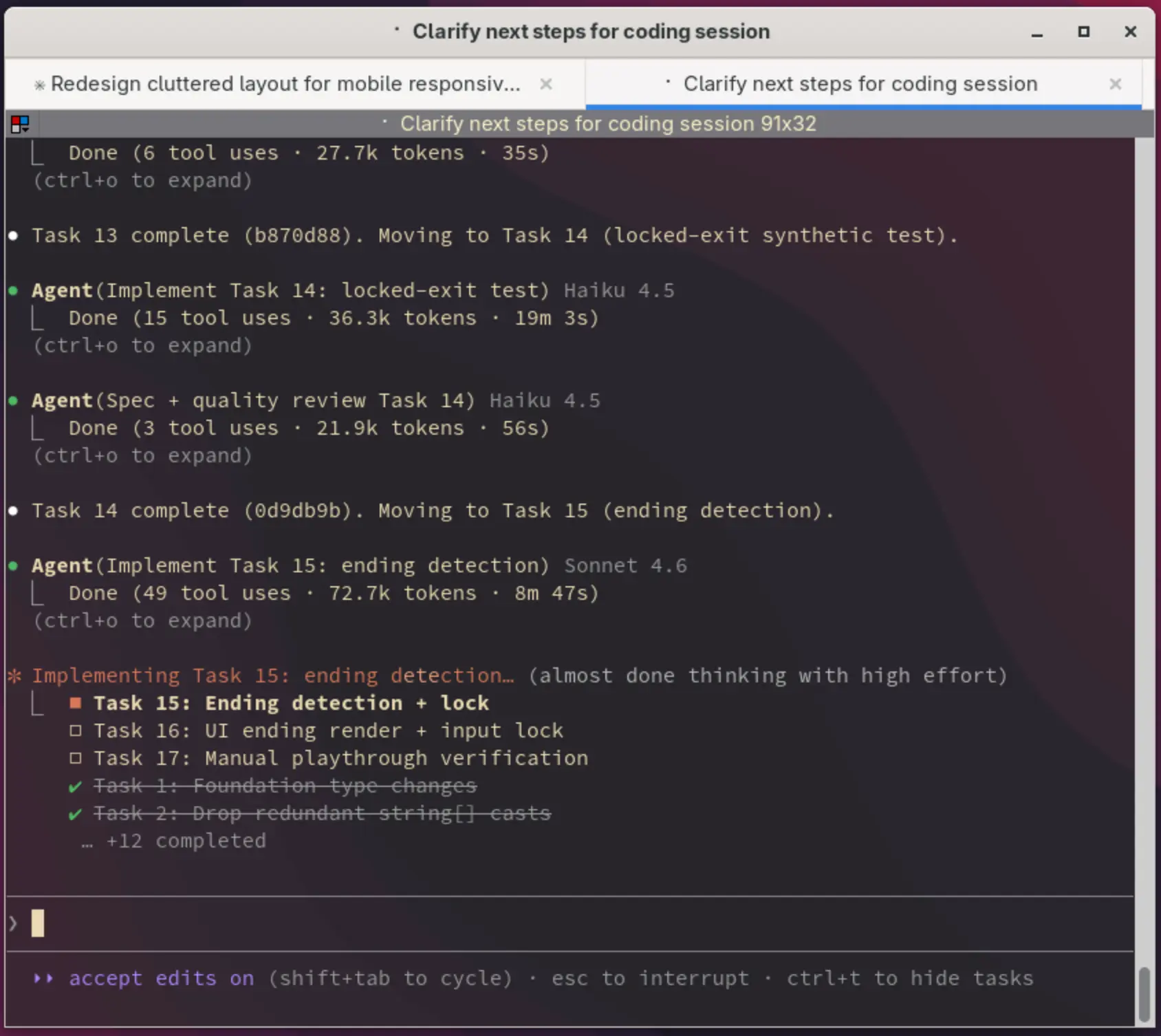This screenshot has width=1161, height=1036.
Task: Click the white bullet beside Task 14 complete
Action: (13, 511)
